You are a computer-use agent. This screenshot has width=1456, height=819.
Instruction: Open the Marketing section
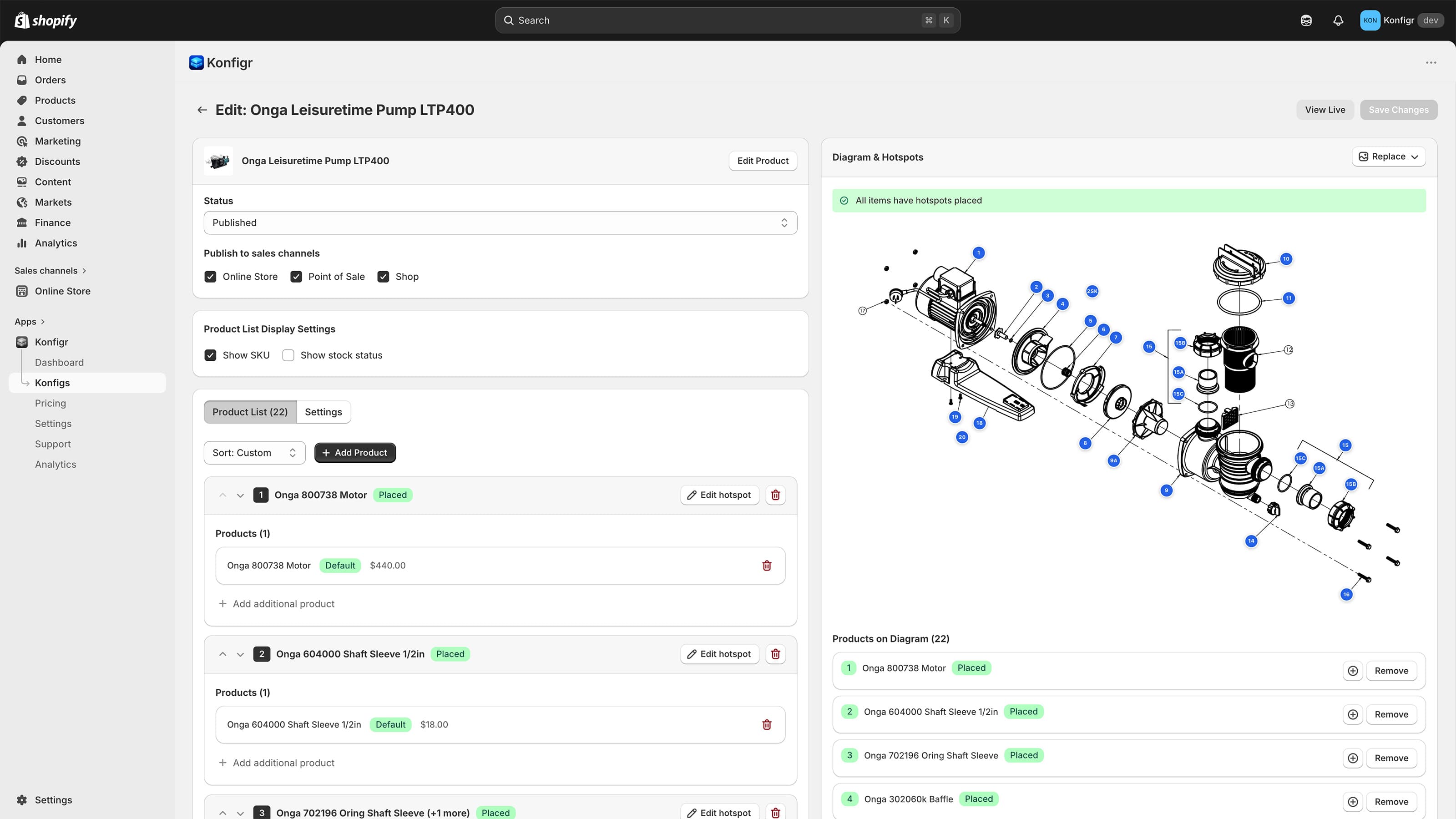pos(58,141)
